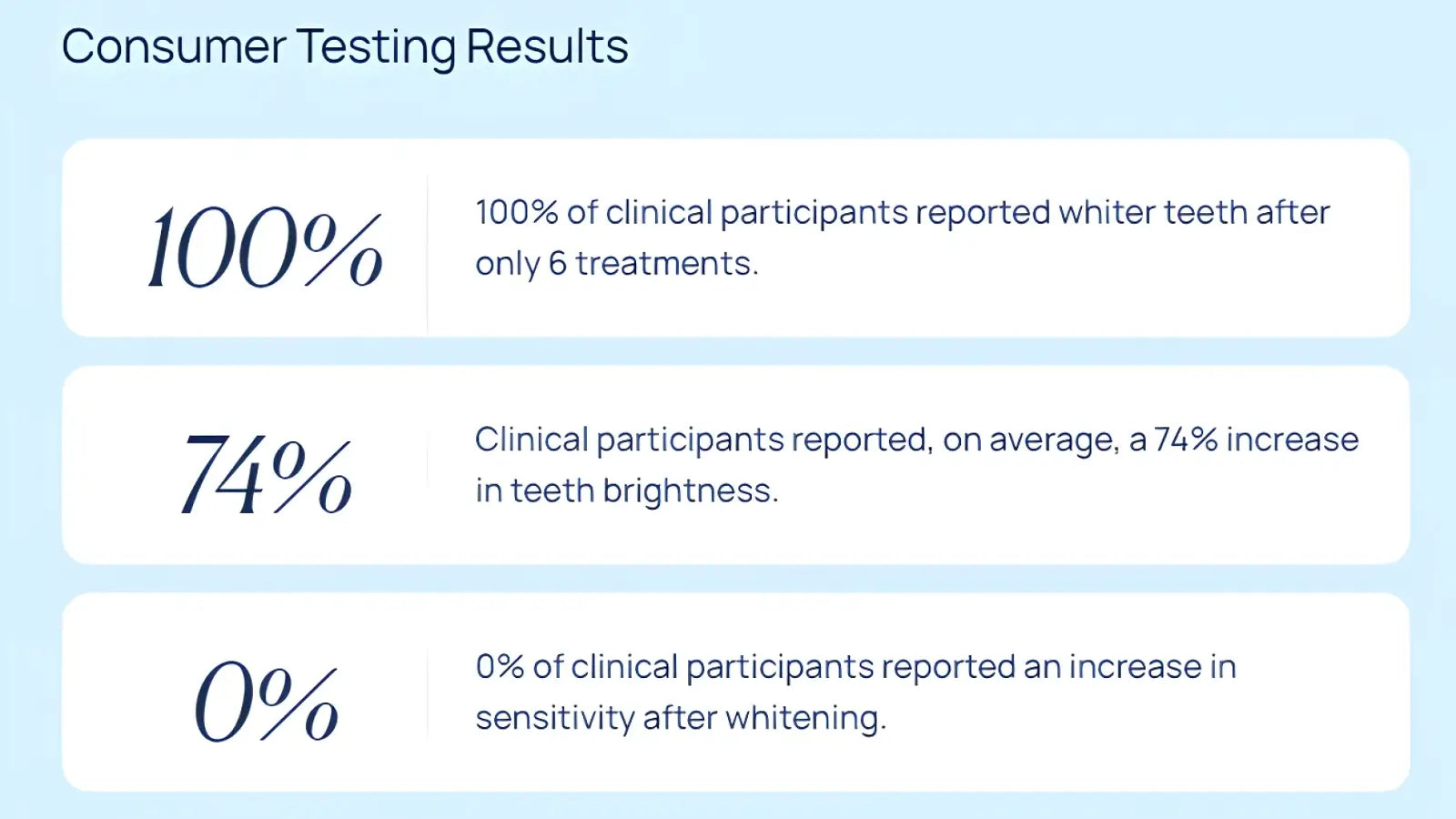Click the inline "100%" starting the first description
This screenshot has height=819, width=1456.
[516, 213]
